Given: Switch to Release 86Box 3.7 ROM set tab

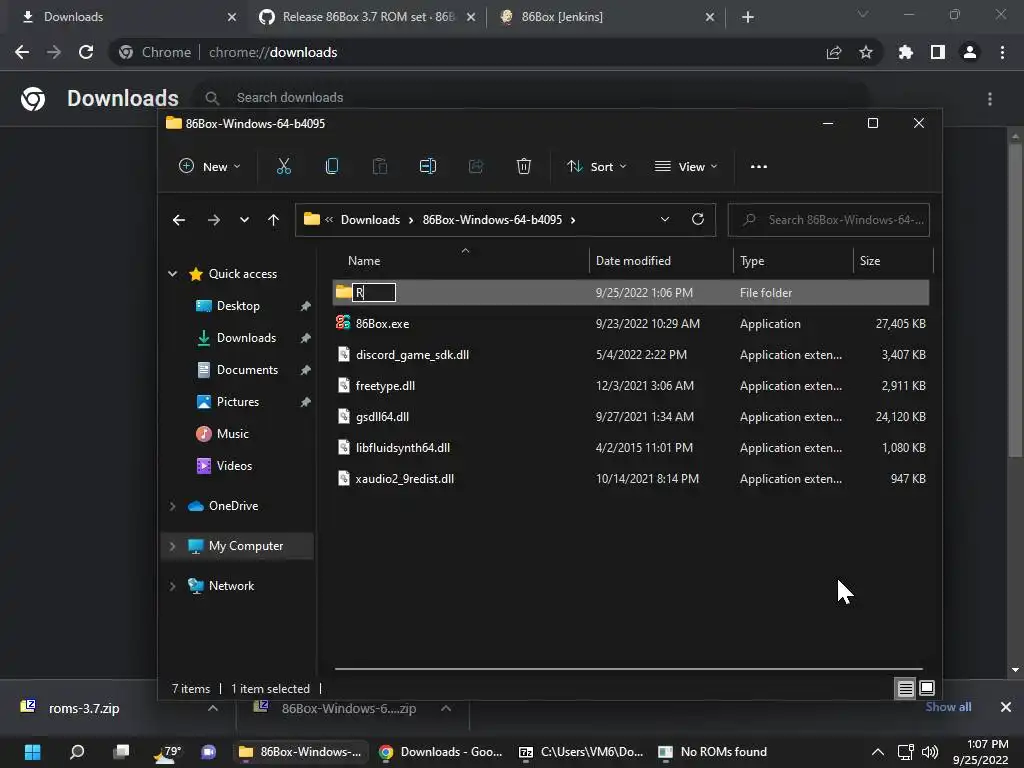Looking at the screenshot, I should (x=369, y=17).
